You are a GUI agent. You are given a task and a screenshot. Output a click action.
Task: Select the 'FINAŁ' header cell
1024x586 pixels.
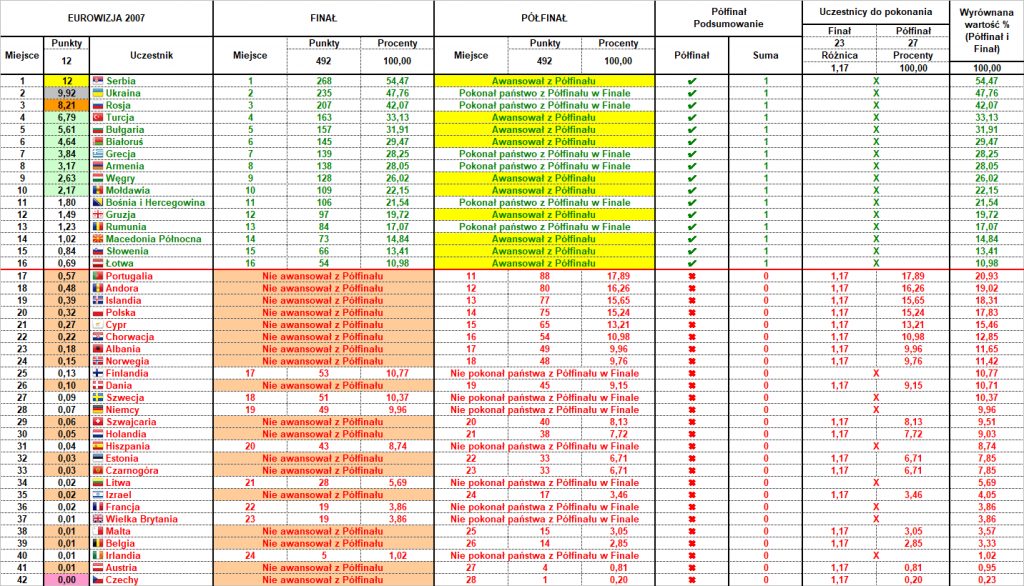(323, 18)
